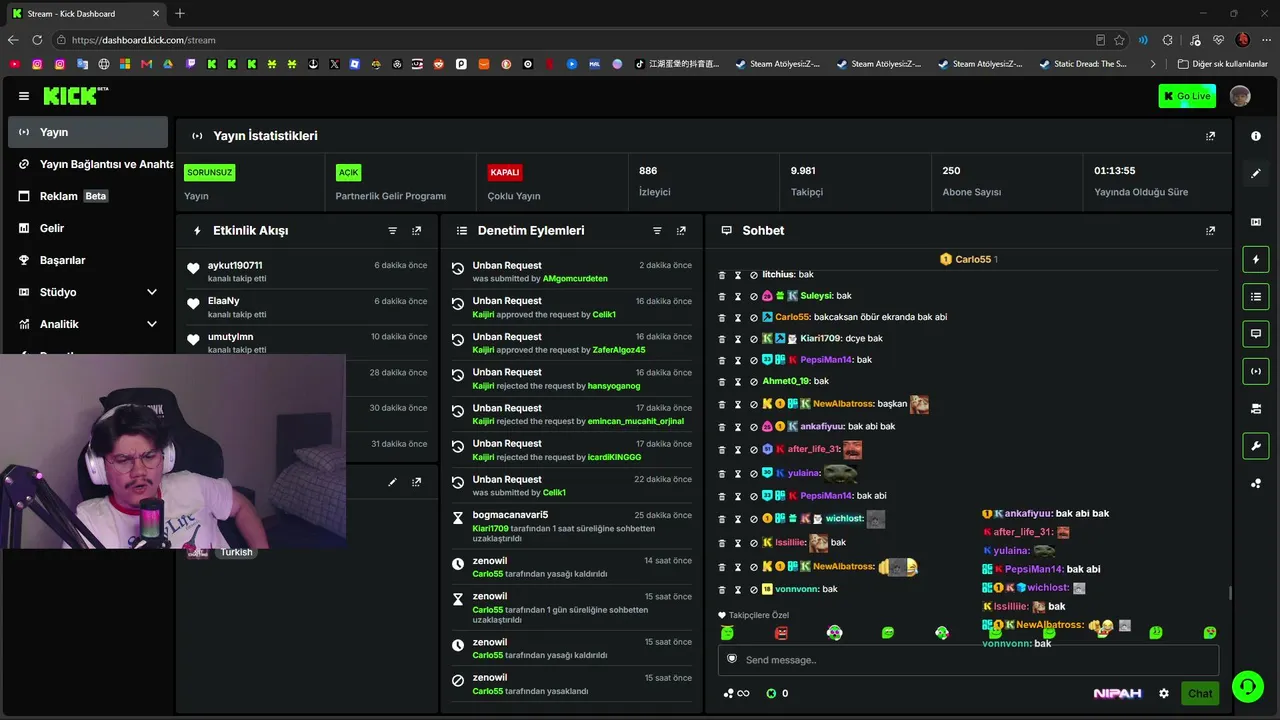1280x720 pixels.
Task: Show more bookmarks with the overflow chevron
Action: 1153,64
